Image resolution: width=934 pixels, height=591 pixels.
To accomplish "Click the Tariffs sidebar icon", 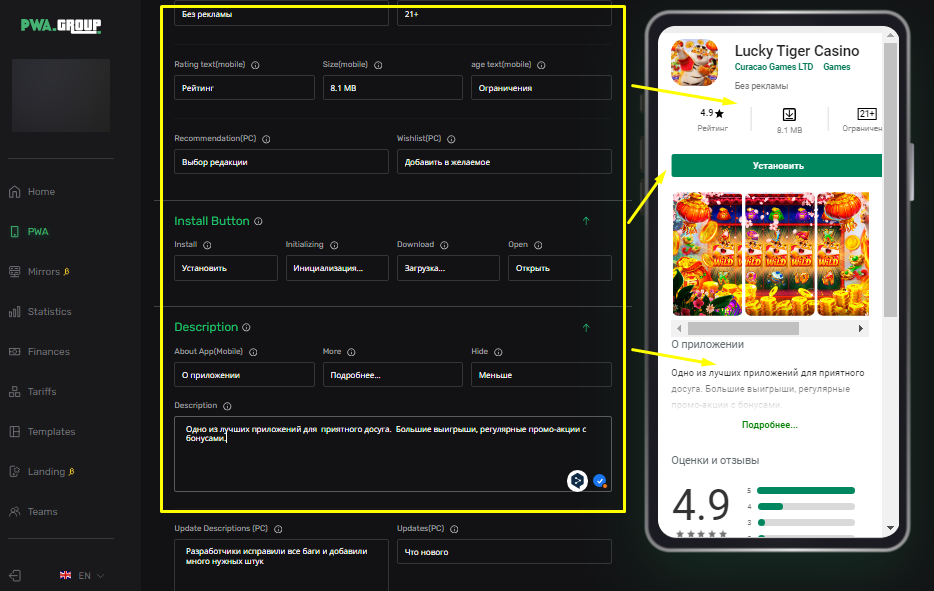I will pos(15,391).
